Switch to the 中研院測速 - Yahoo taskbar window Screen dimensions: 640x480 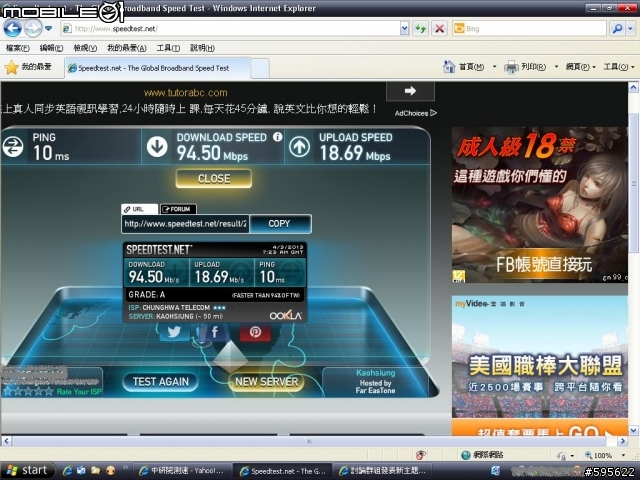pos(182,471)
